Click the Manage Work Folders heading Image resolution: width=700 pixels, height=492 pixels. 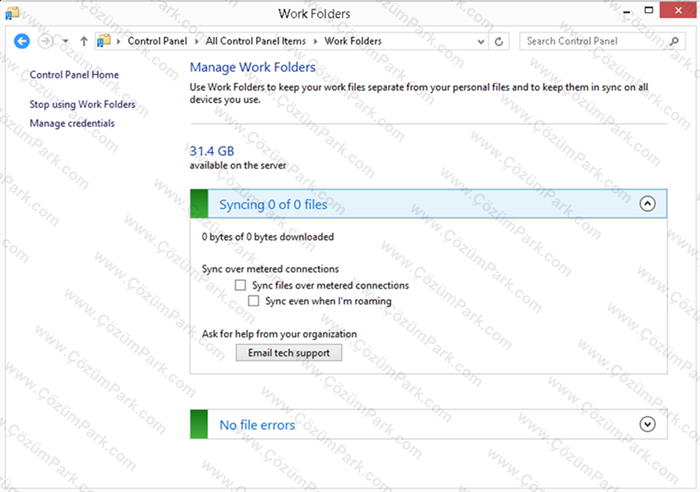(253, 67)
